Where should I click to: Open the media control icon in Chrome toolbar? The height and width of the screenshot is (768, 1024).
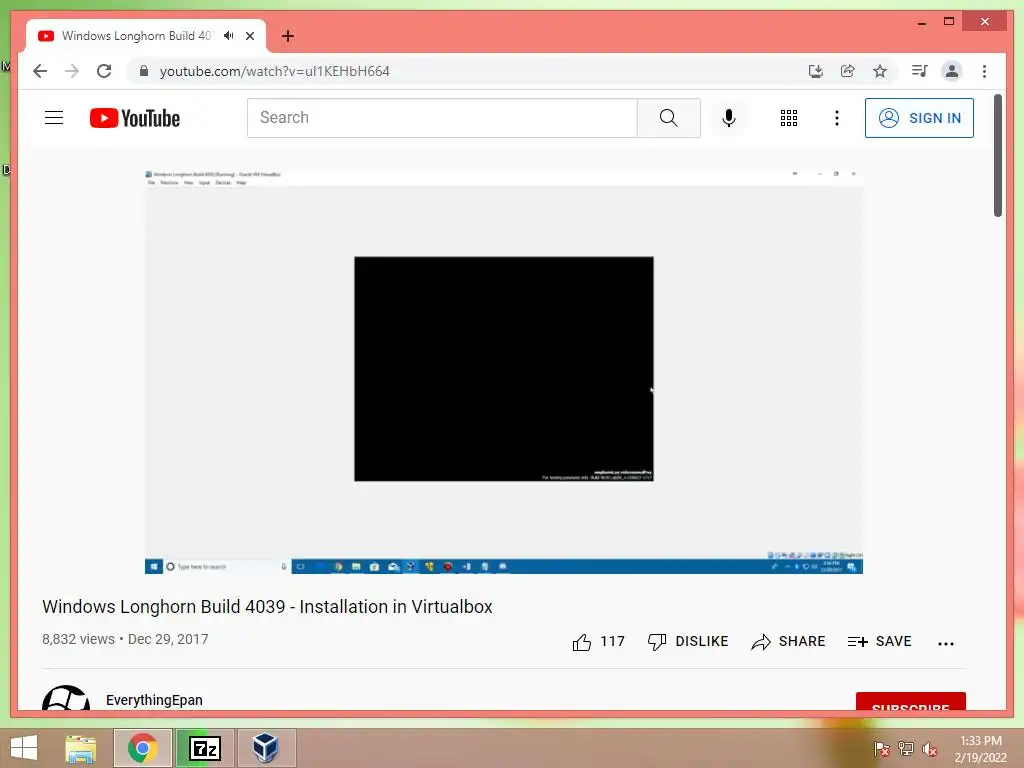point(920,71)
